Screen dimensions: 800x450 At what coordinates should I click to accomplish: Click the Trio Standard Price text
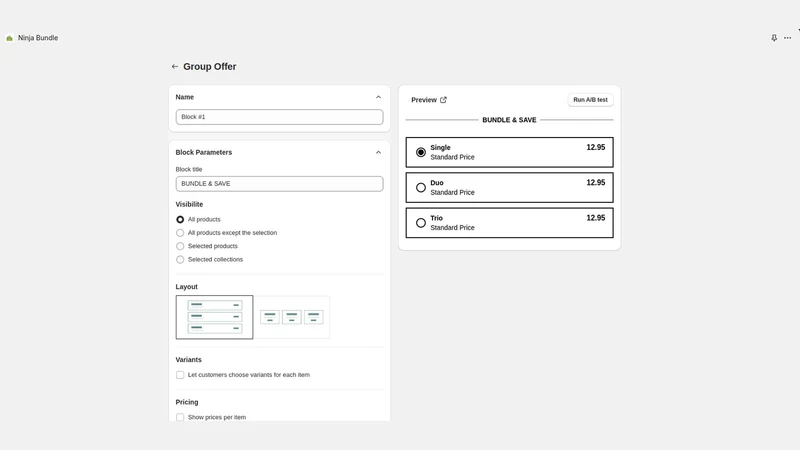coord(452,228)
